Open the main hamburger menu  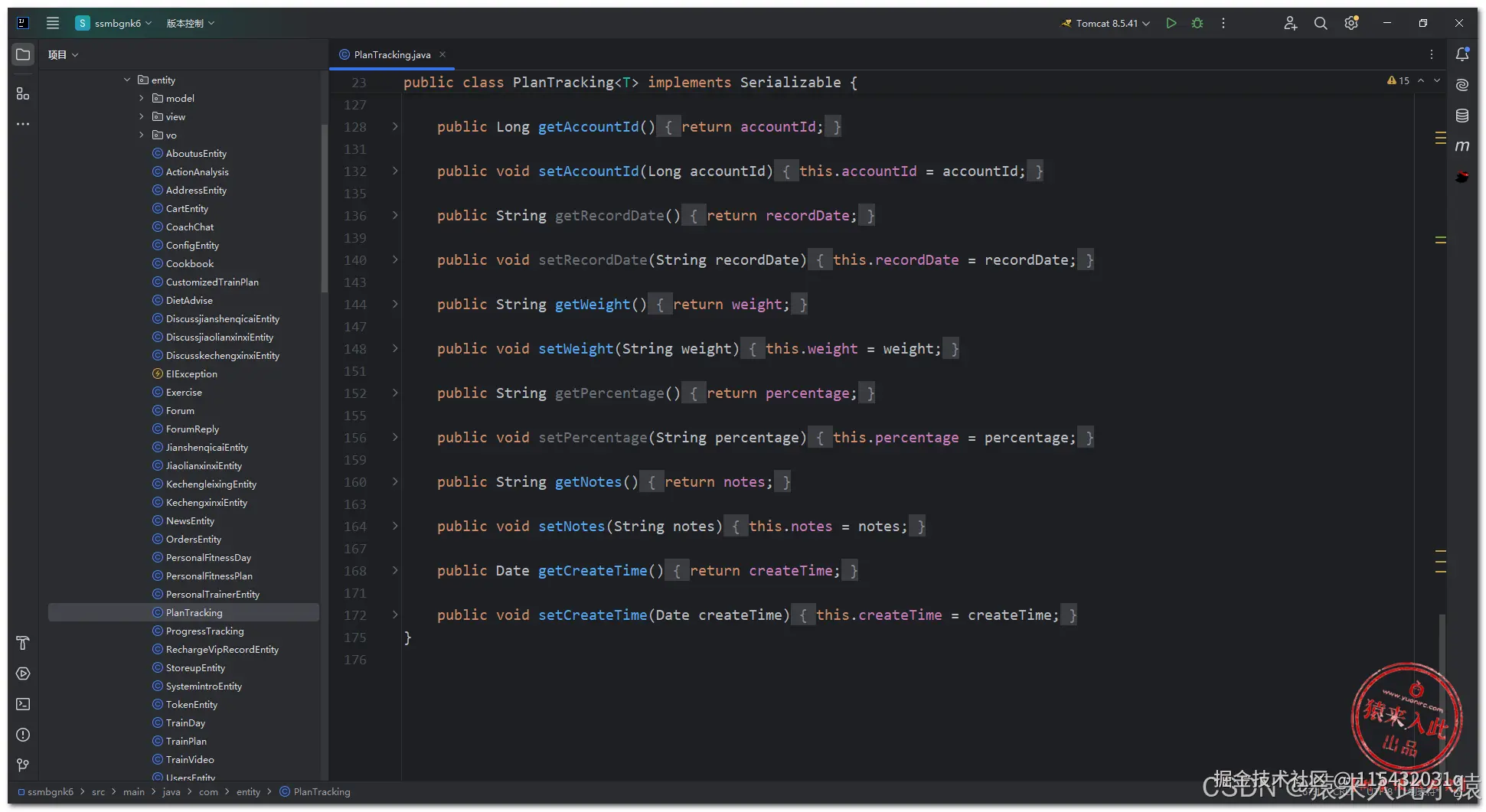pyautogui.click(x=53, y=23)
